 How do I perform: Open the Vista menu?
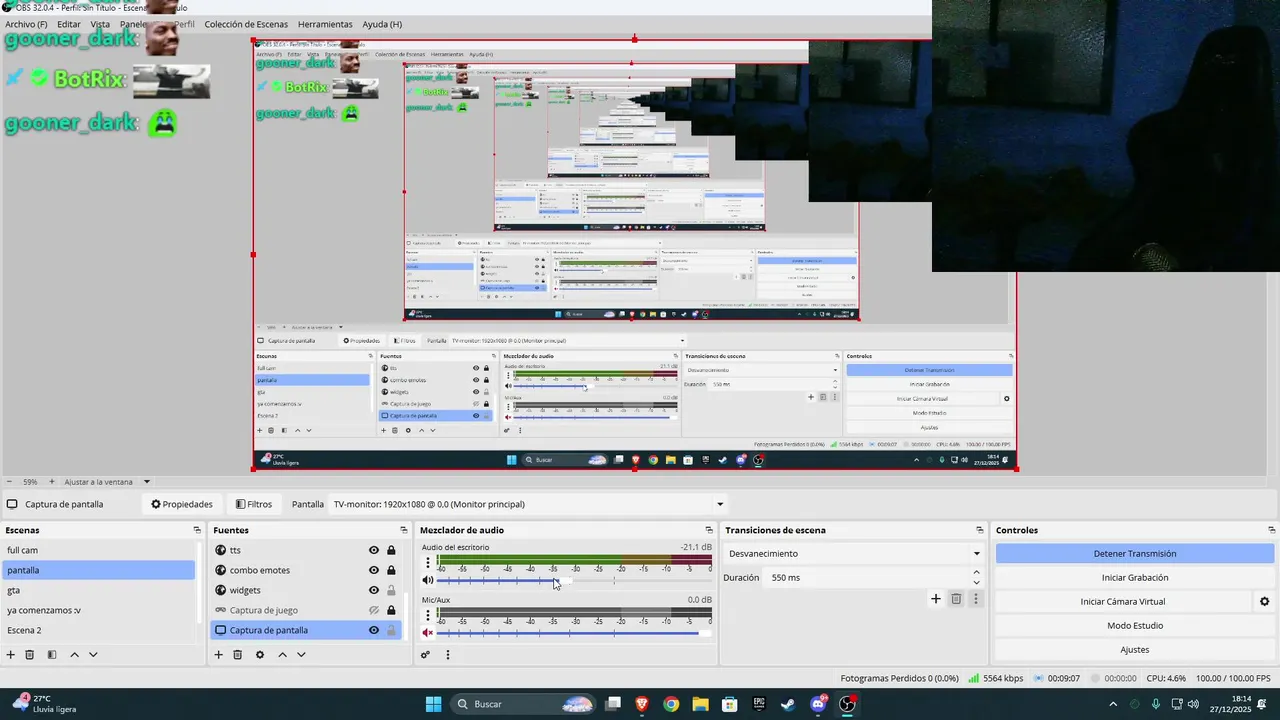point(100,24)
